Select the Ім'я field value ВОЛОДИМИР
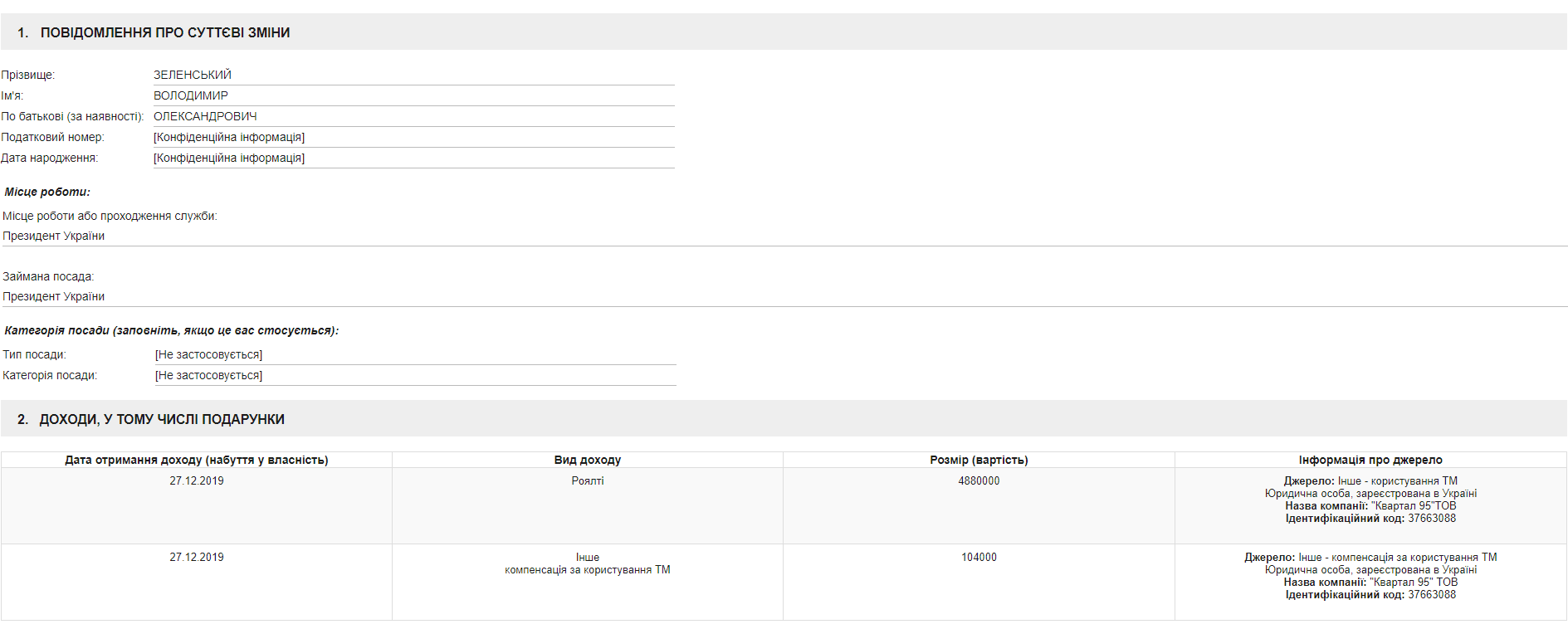The height and width of the screenshot is (629, 1568). point(191,95)
